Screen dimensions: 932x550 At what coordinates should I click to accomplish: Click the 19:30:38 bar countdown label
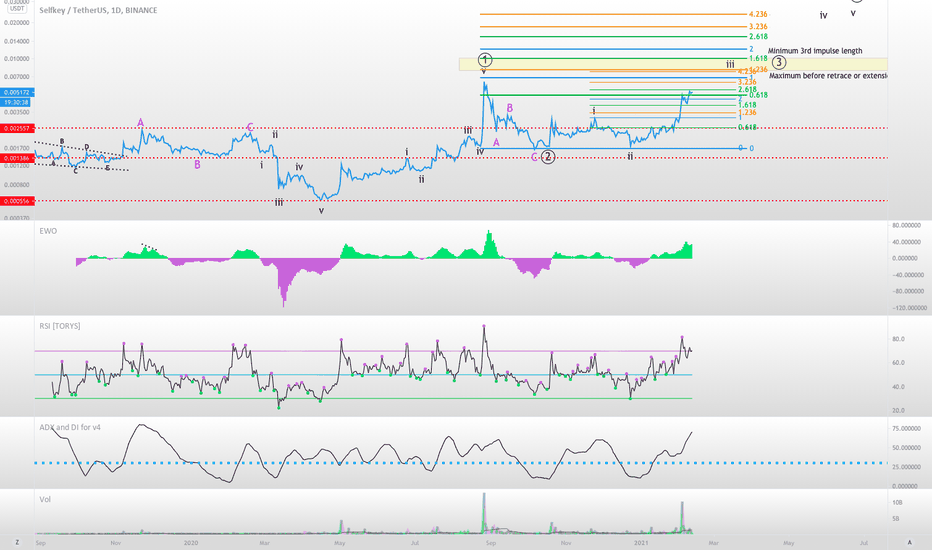17,102
